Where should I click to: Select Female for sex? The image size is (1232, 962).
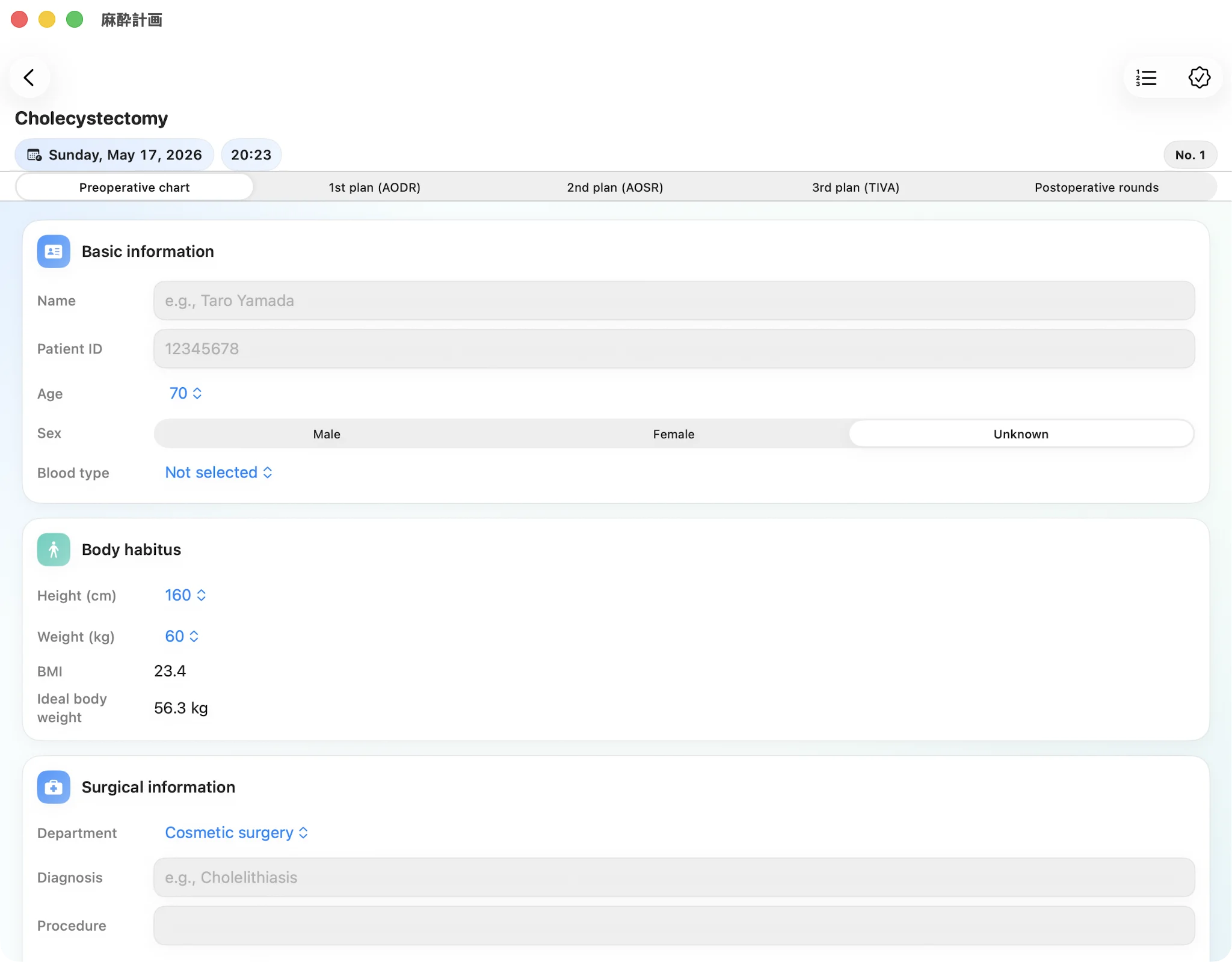pyautogui.click(x=674, y=434)
